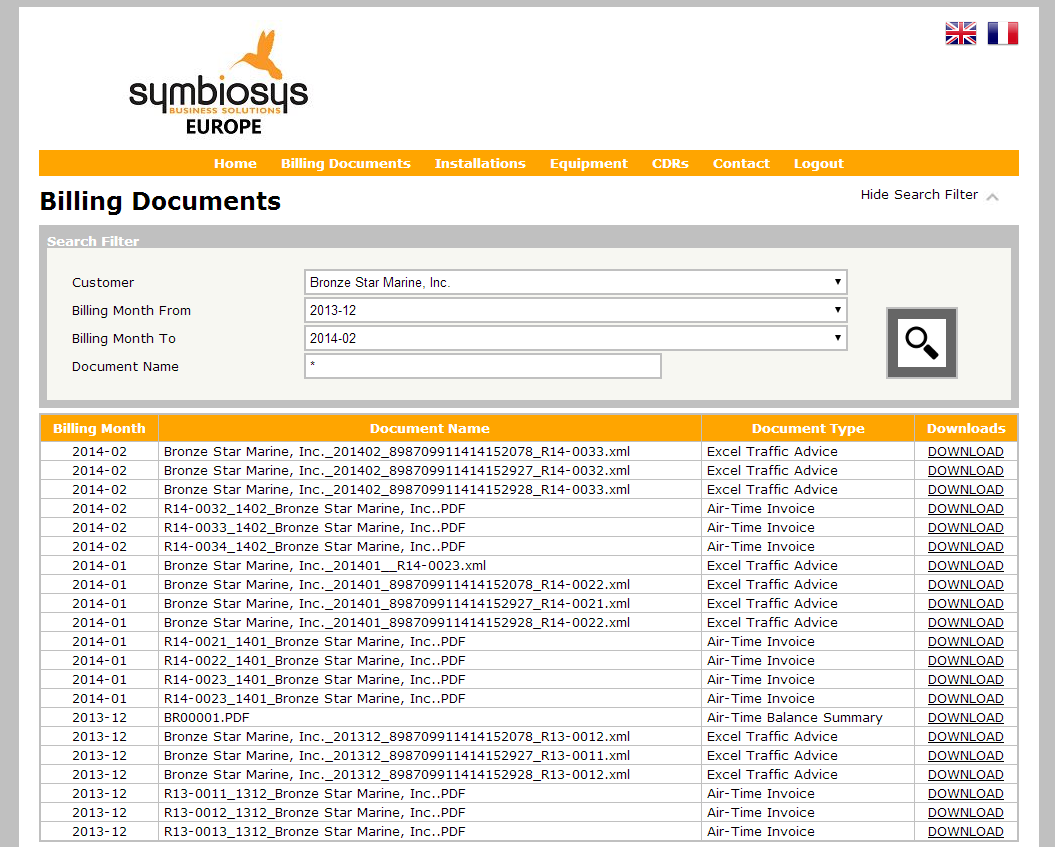The height and width of the screenshot is (847, 1055).
Task: Switch language with the French flag icon
Action: coord(1002,34)
